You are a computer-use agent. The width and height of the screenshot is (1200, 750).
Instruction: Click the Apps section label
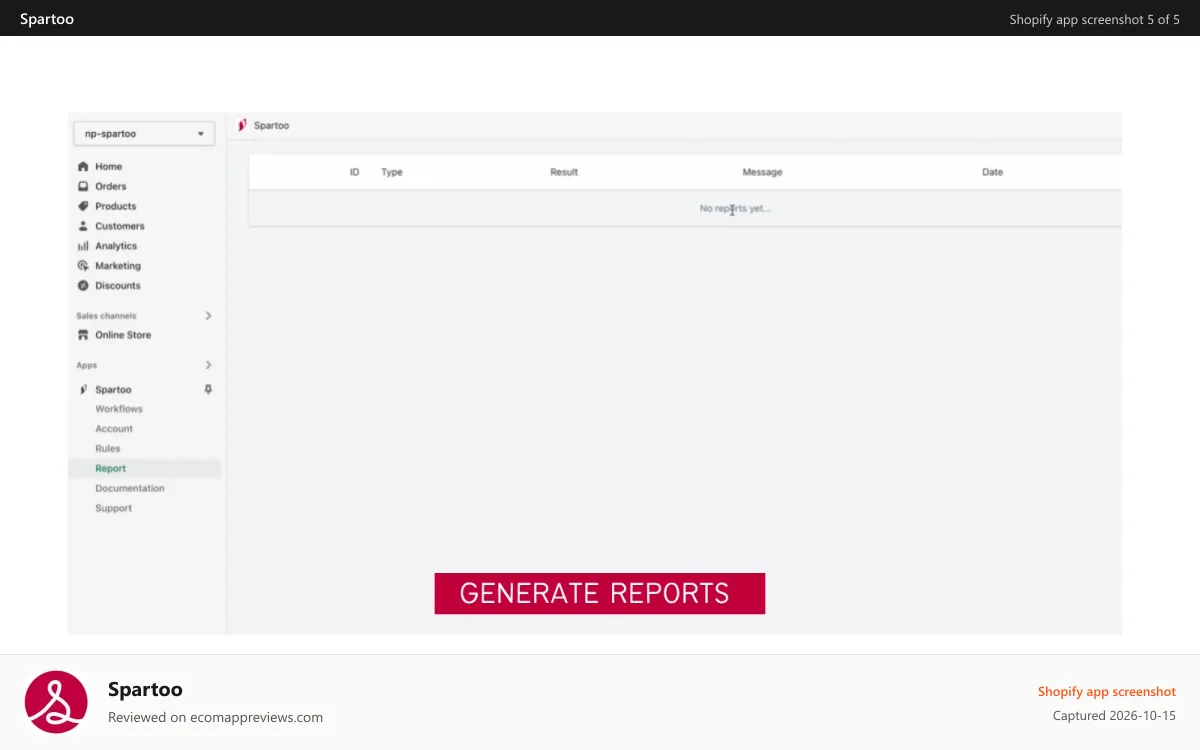(x=87, y=365)
